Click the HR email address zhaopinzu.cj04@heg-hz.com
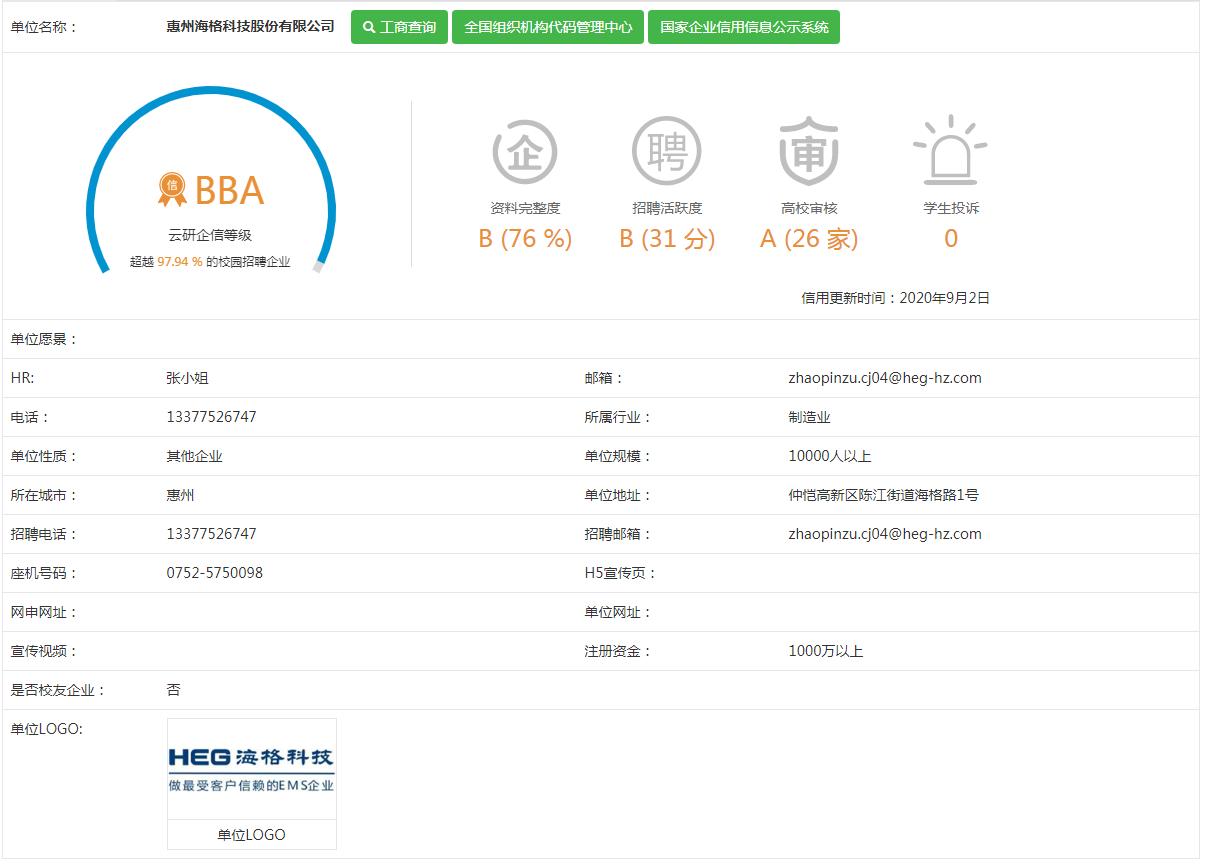This screenshot has height=859, width=1208. pyautogui.click(x=885, y=378)
